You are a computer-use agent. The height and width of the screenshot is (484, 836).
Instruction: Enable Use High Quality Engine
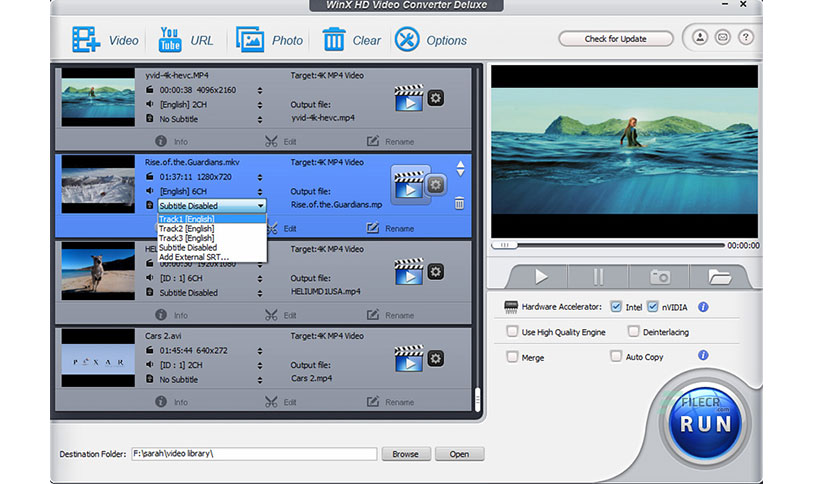click(512, 332)
